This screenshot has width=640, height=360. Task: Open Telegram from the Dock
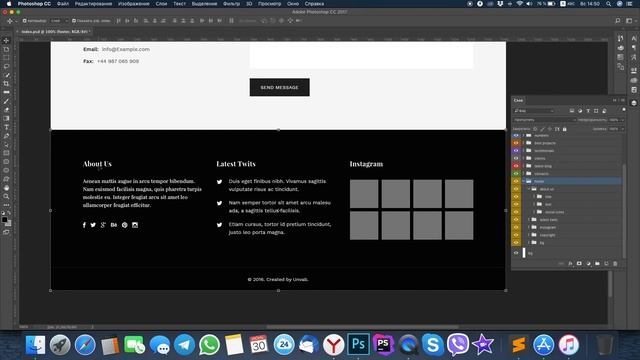pyautogui.click(x=184, y=344)
